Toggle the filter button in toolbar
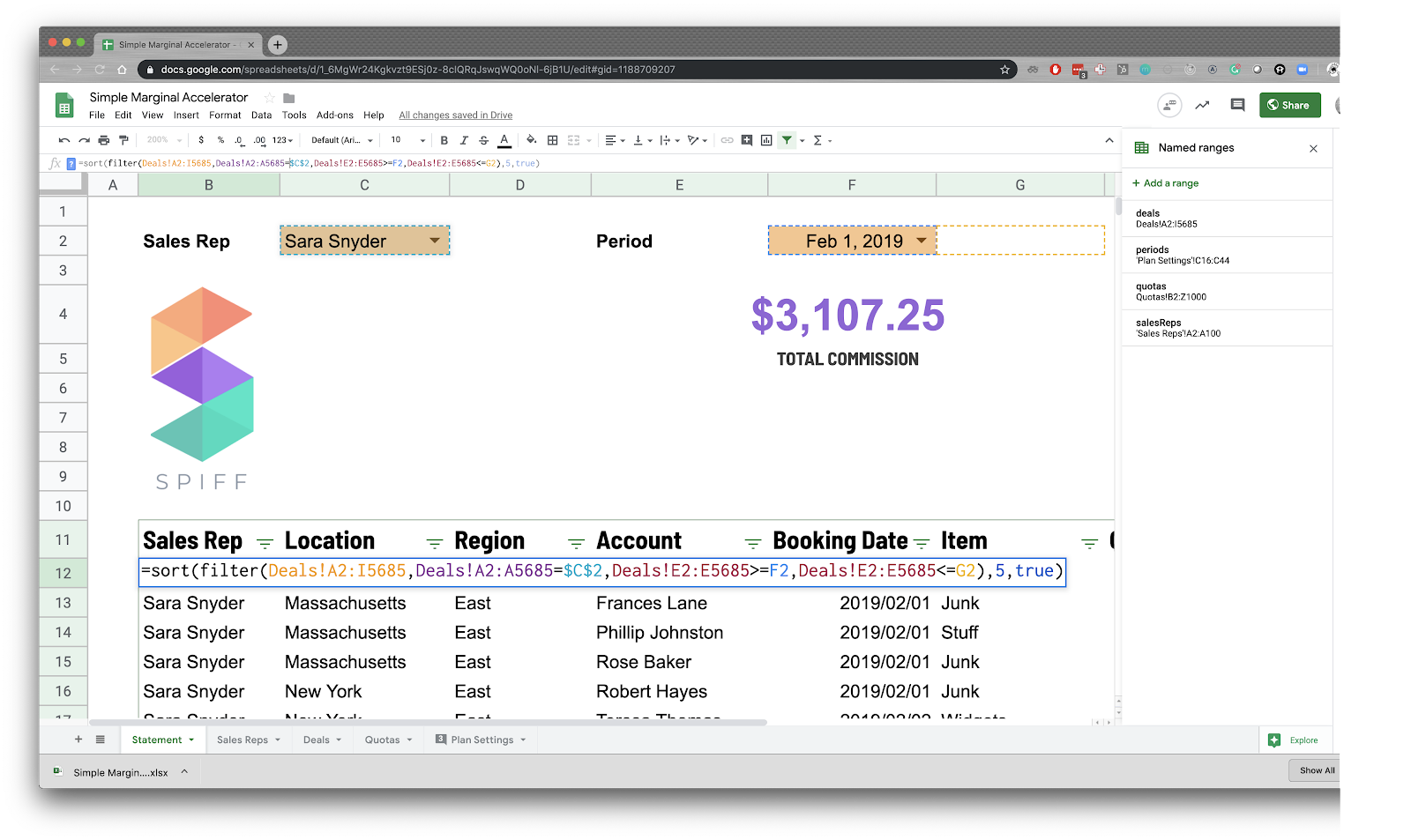 (x=787, y=140)
